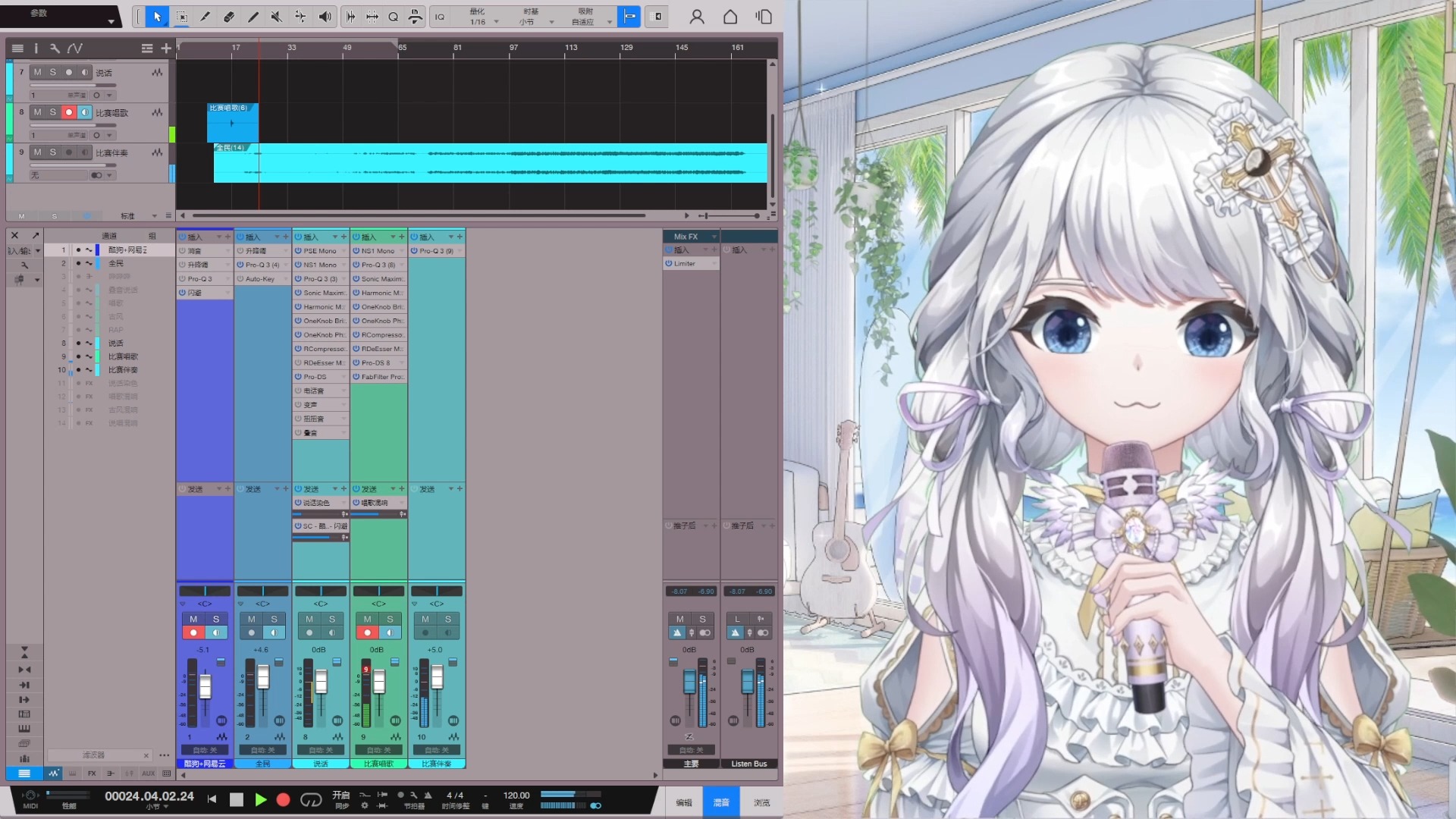
Task: Adjust the 主要 main output fader
Action: [x=689, y=681]
